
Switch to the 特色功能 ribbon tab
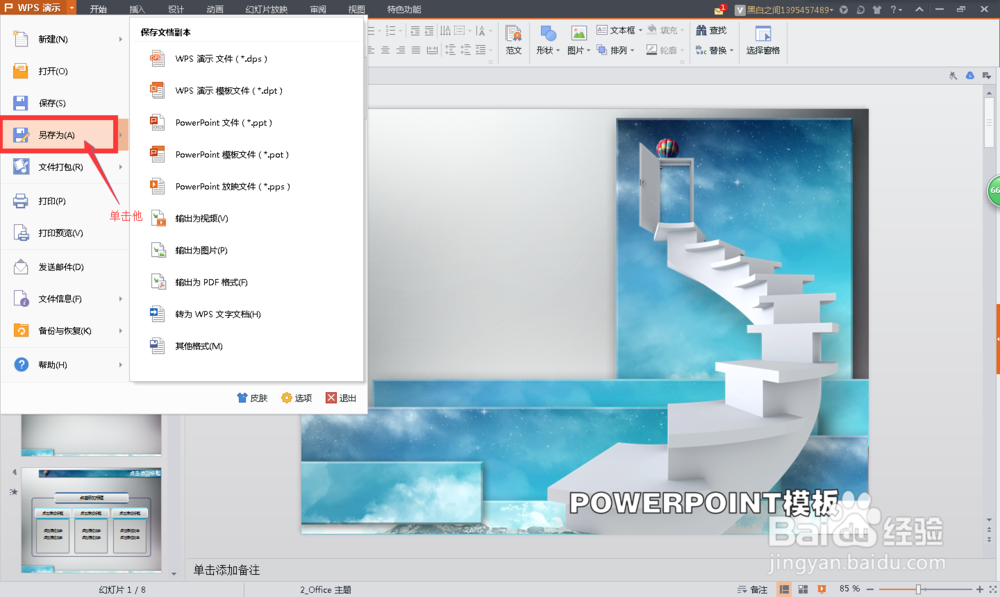[x=404, y=9]
